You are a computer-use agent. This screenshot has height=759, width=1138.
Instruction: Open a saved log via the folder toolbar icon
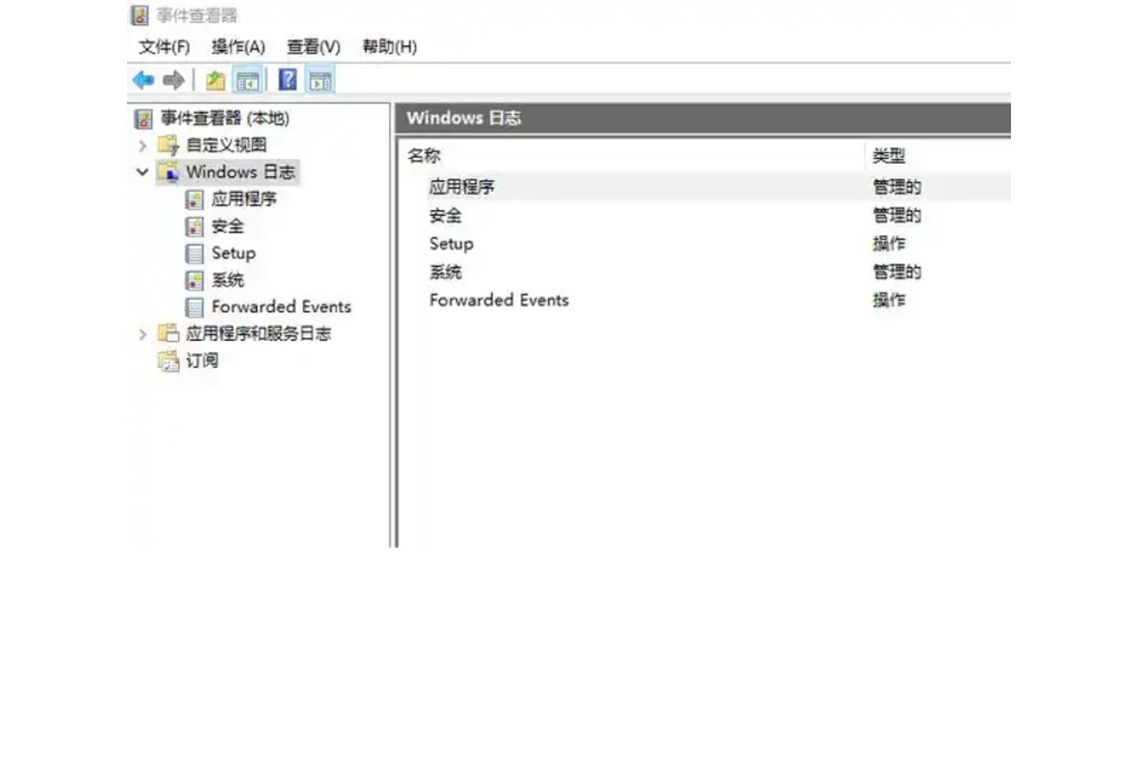click(x=215, y=78)
